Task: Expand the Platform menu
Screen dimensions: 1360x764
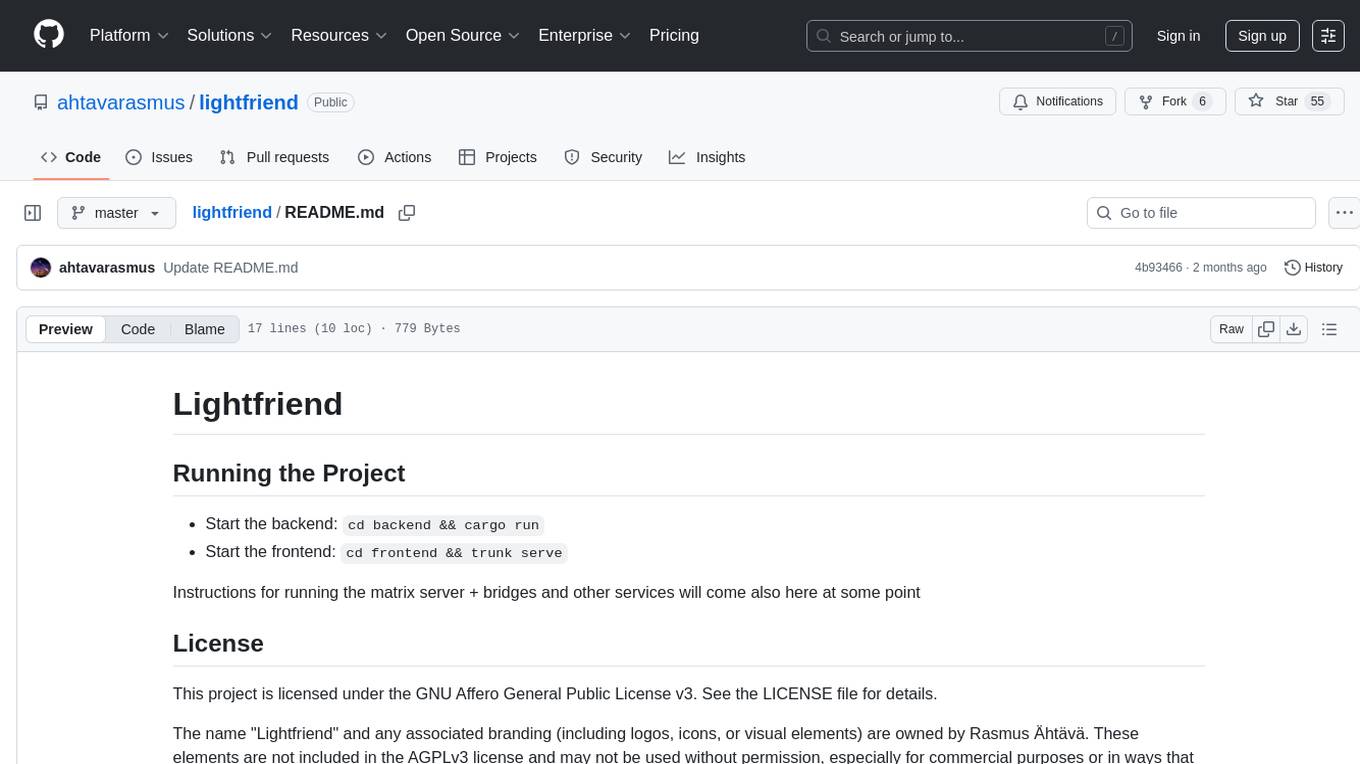Action: click(129, 35)
